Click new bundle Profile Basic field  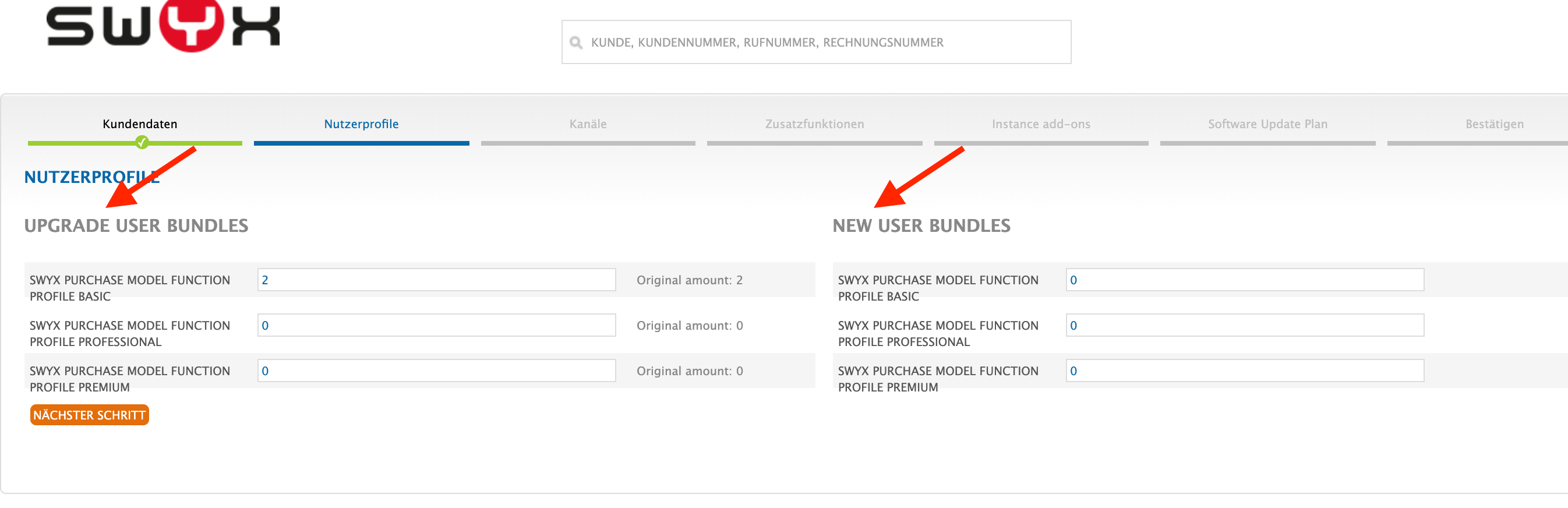[1244, 280]
